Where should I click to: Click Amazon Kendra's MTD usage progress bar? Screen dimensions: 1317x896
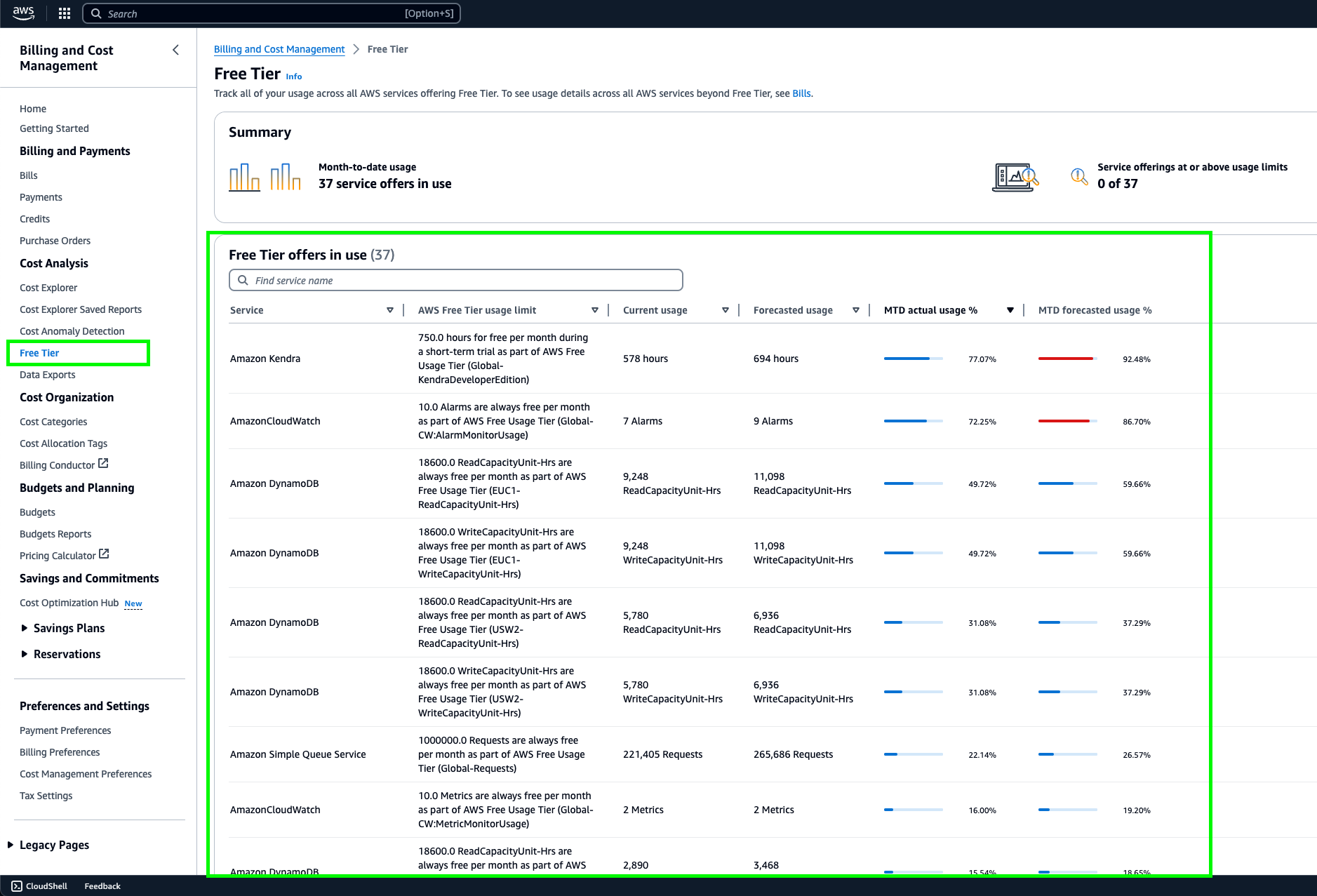pos(913,358)
